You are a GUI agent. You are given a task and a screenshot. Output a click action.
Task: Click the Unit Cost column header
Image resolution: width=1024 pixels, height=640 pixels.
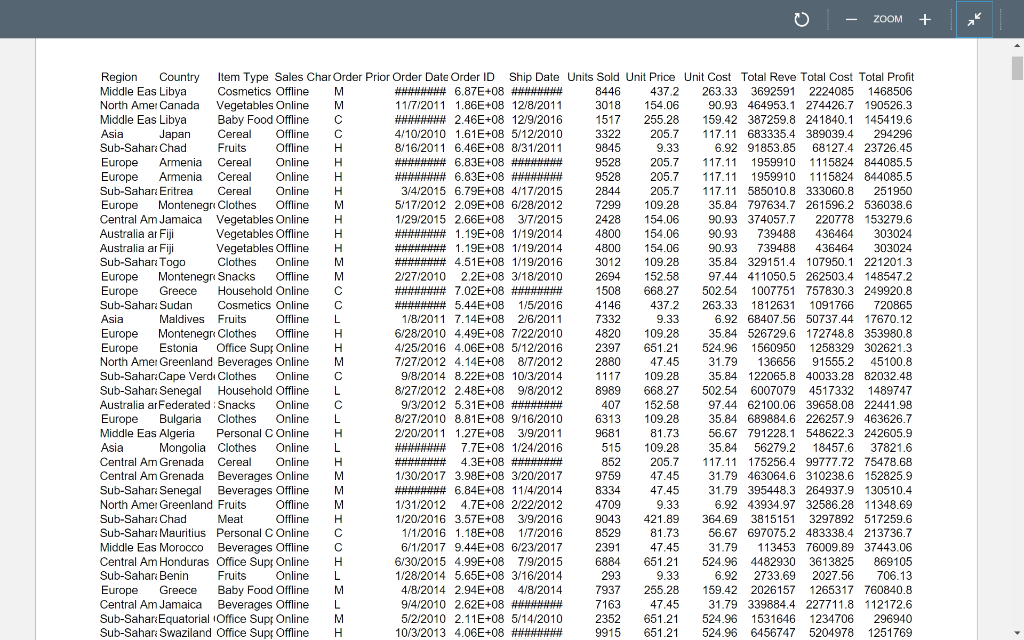[x=707, y=77]
